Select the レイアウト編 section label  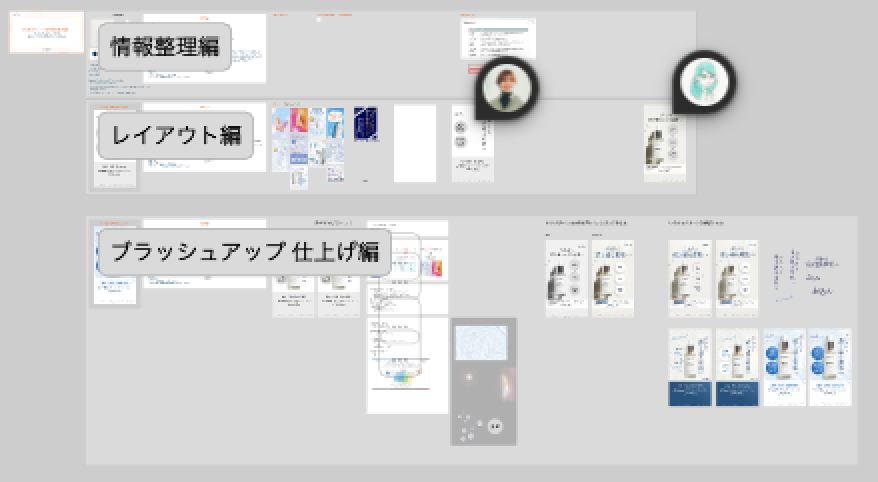pyautogui.click(x=176, y=135)
